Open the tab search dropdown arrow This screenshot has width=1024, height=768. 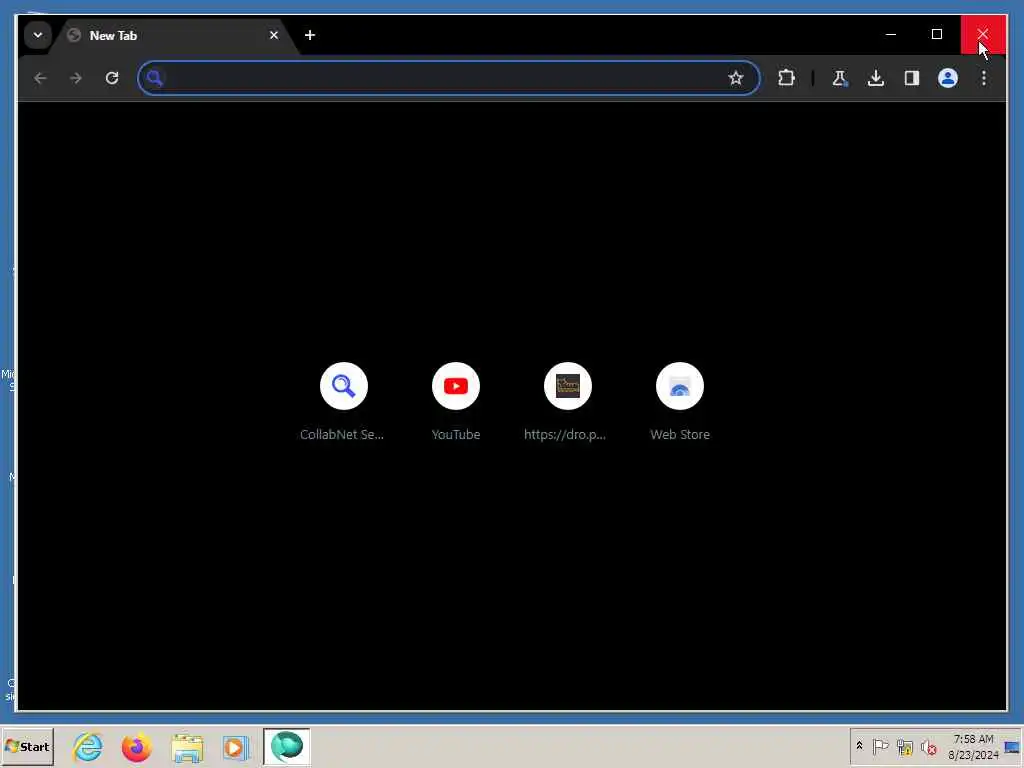pos(38,35)
